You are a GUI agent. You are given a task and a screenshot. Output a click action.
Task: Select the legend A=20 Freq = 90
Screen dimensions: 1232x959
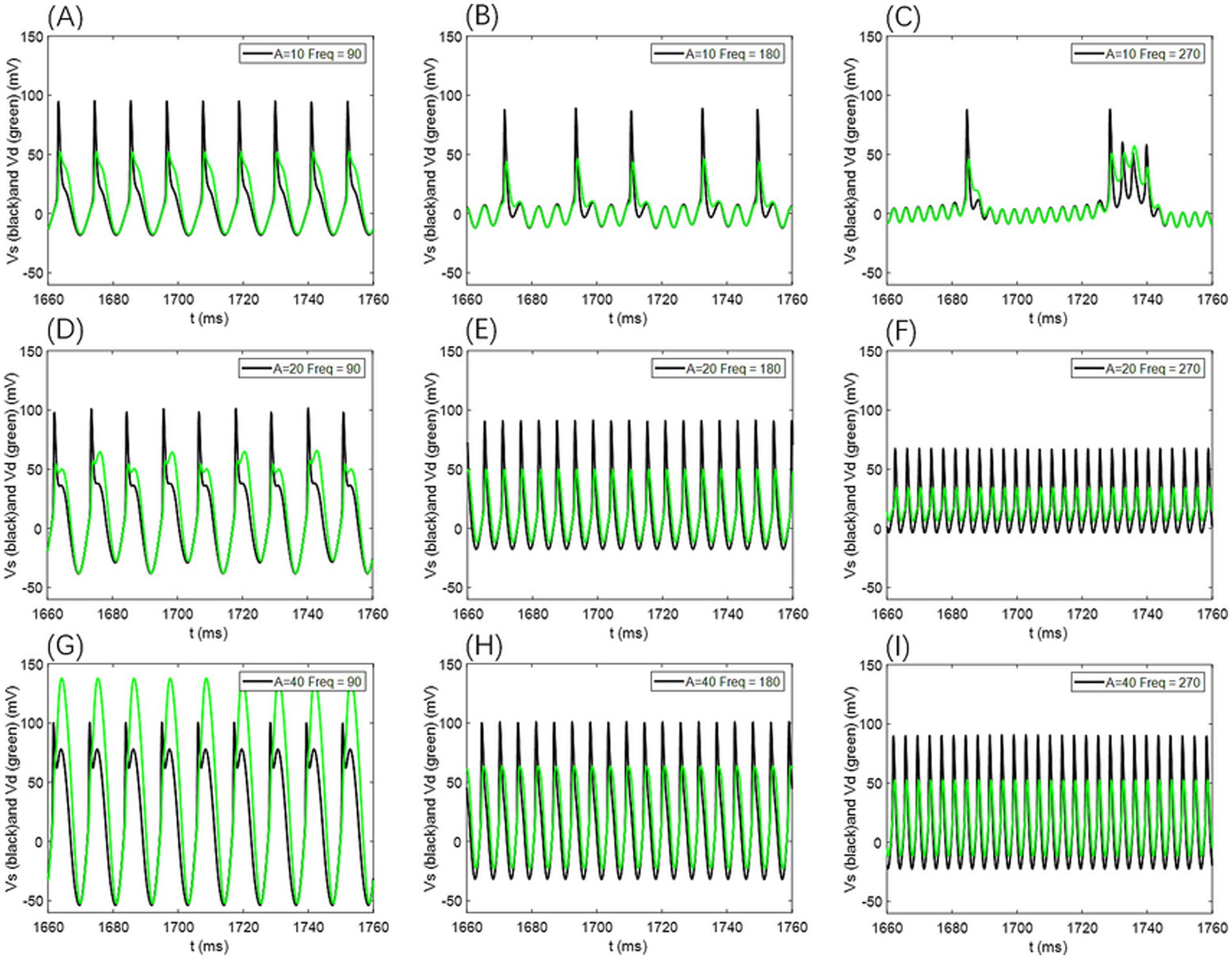coord(302,368)
